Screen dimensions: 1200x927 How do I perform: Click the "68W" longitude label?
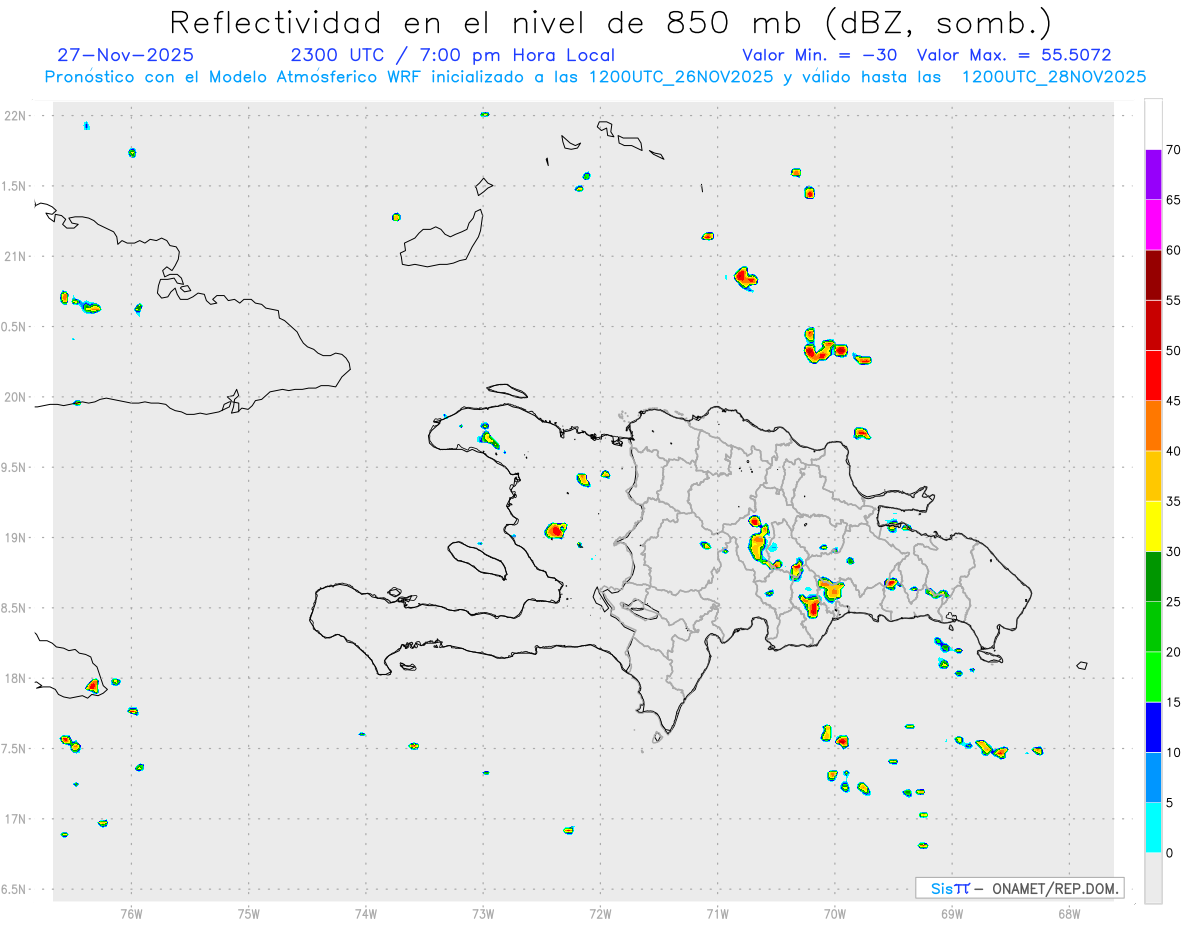[x=1069, y=913]
